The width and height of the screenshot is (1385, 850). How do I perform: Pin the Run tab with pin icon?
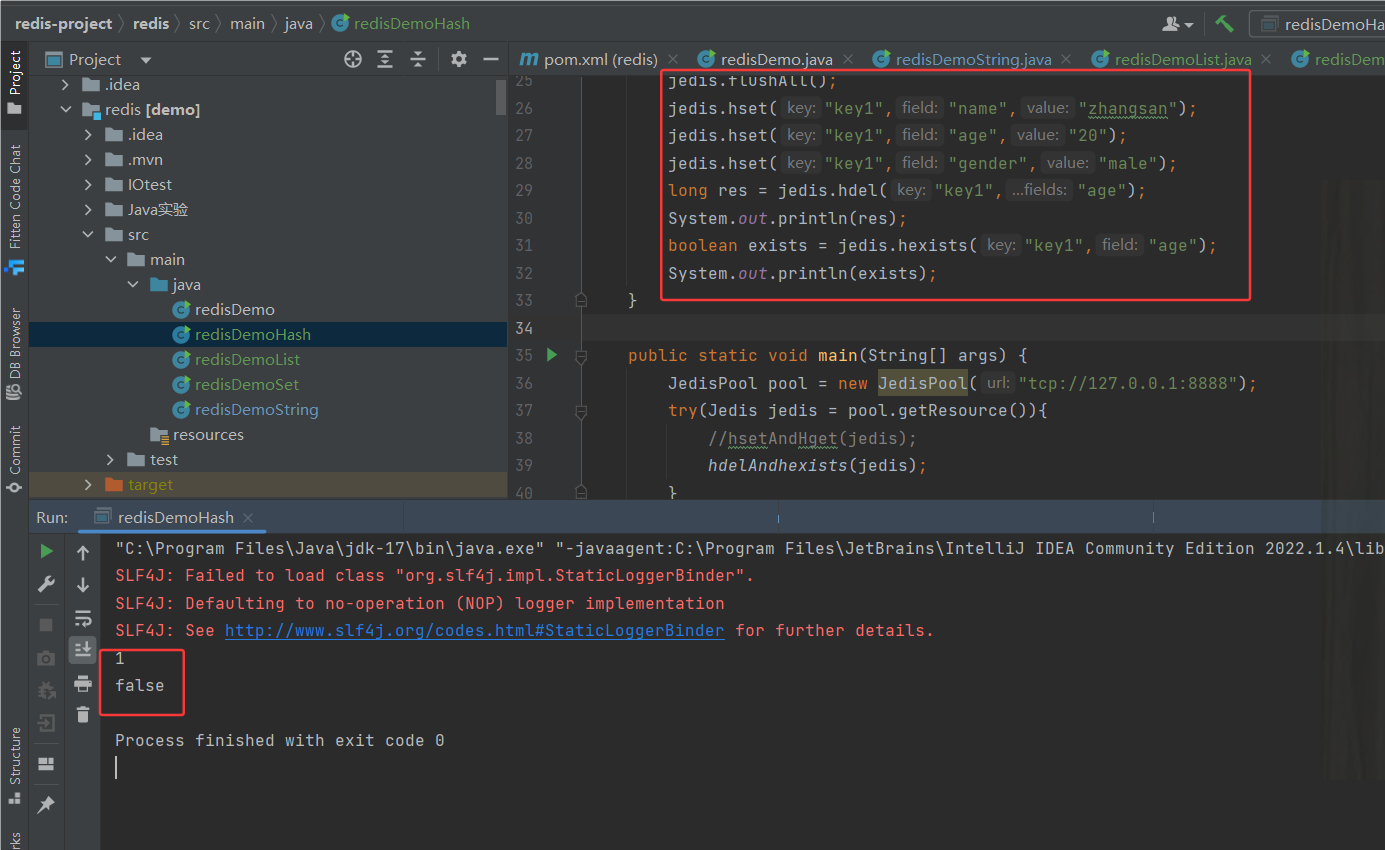(x=46, y=804)
